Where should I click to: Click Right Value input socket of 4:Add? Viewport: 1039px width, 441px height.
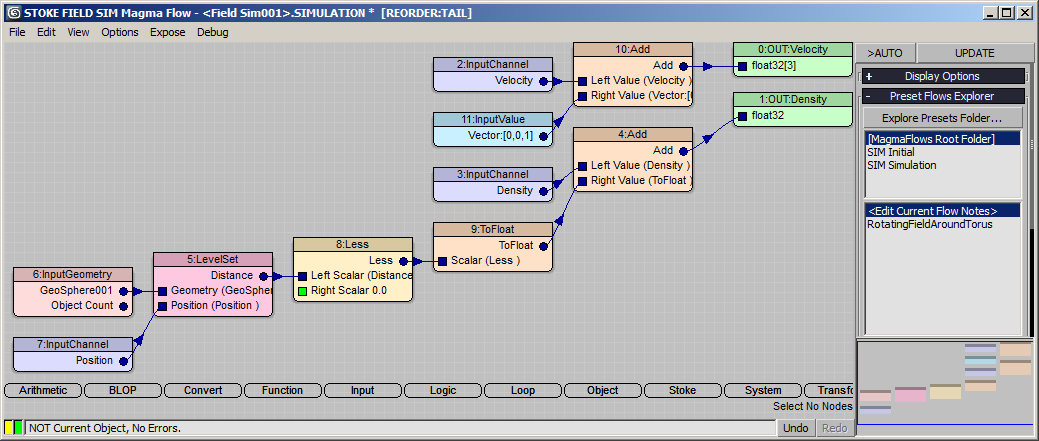pyautogui.click(x=582, y=181)
